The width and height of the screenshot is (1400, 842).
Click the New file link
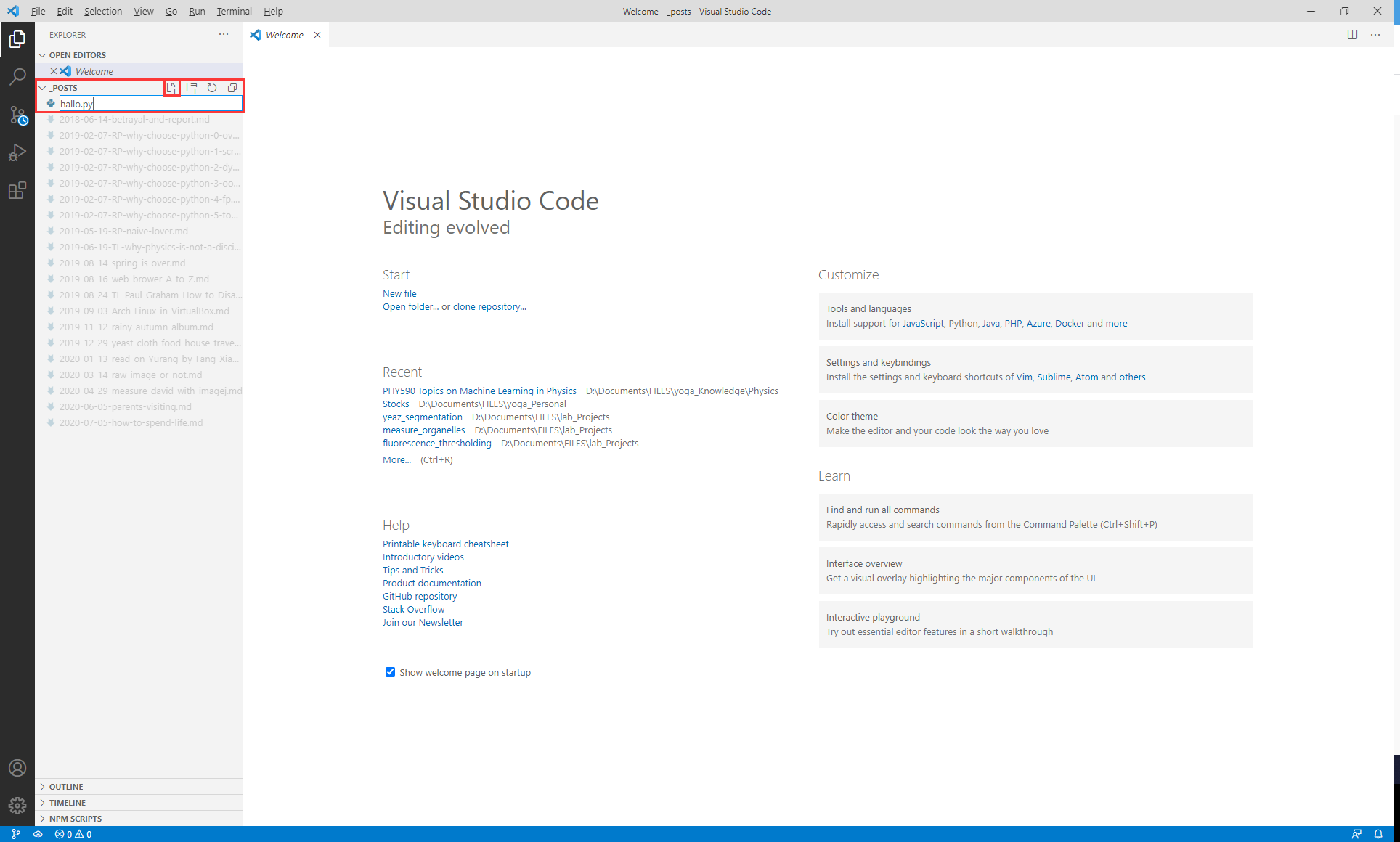click(399, 293)
